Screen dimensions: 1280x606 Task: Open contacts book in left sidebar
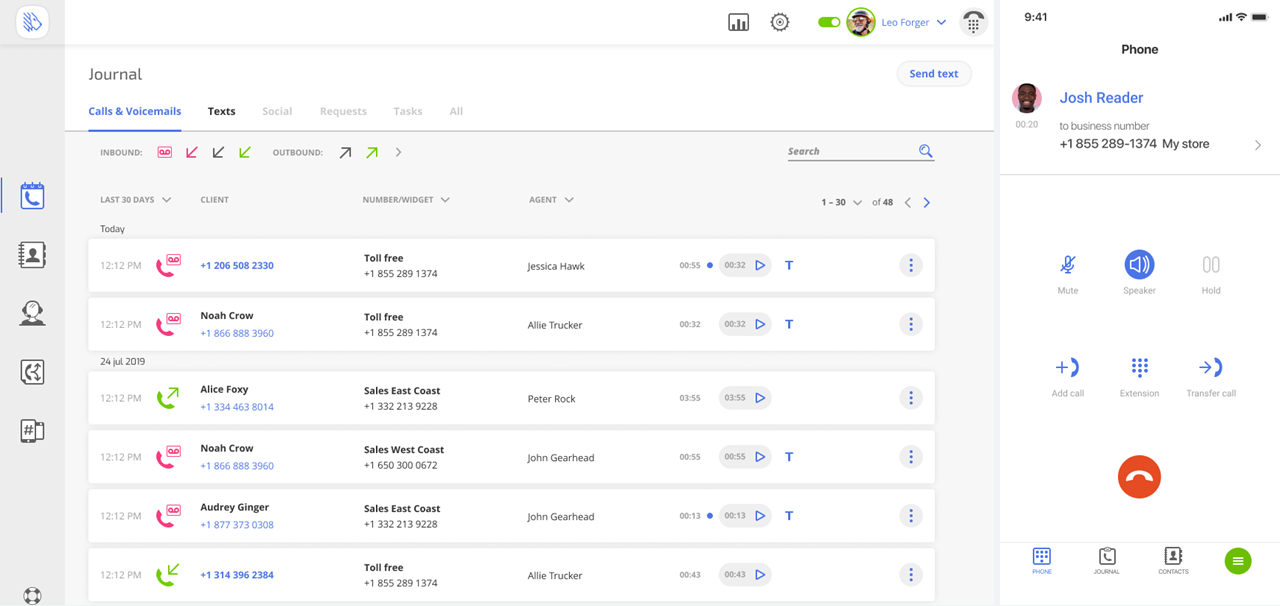point(32,255)
